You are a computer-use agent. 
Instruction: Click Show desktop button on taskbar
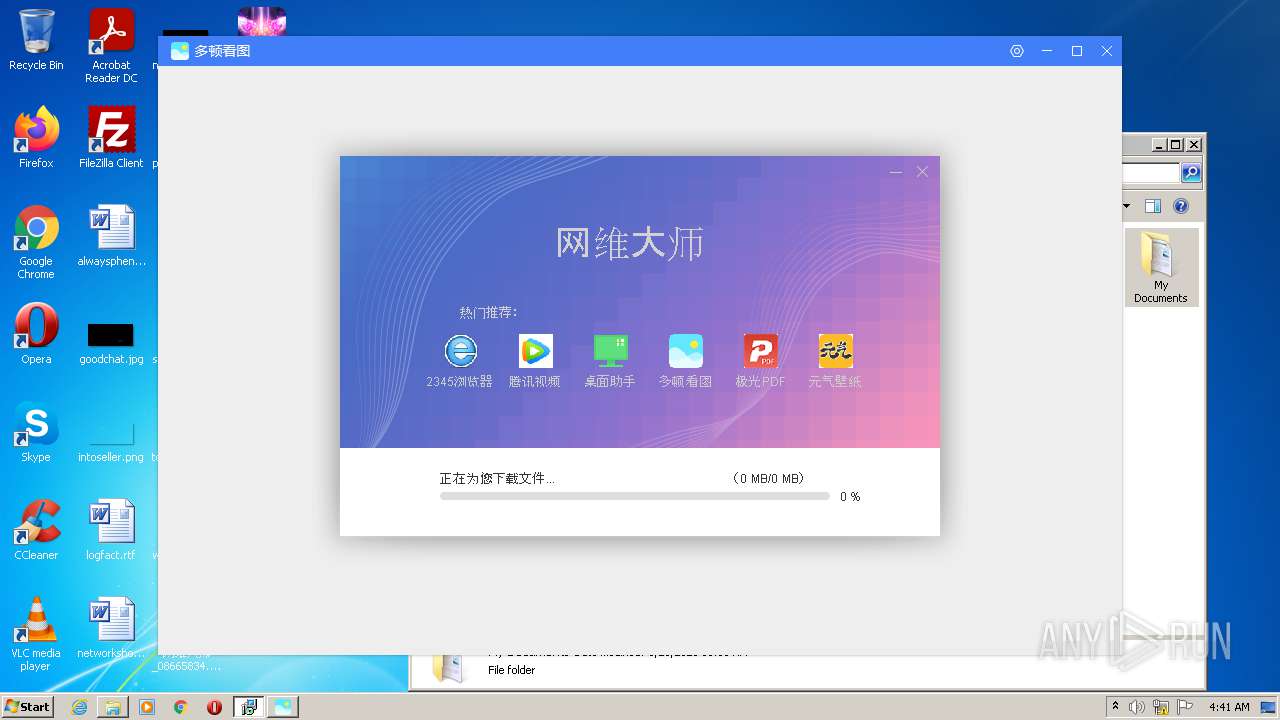(x=1269, y=707)
